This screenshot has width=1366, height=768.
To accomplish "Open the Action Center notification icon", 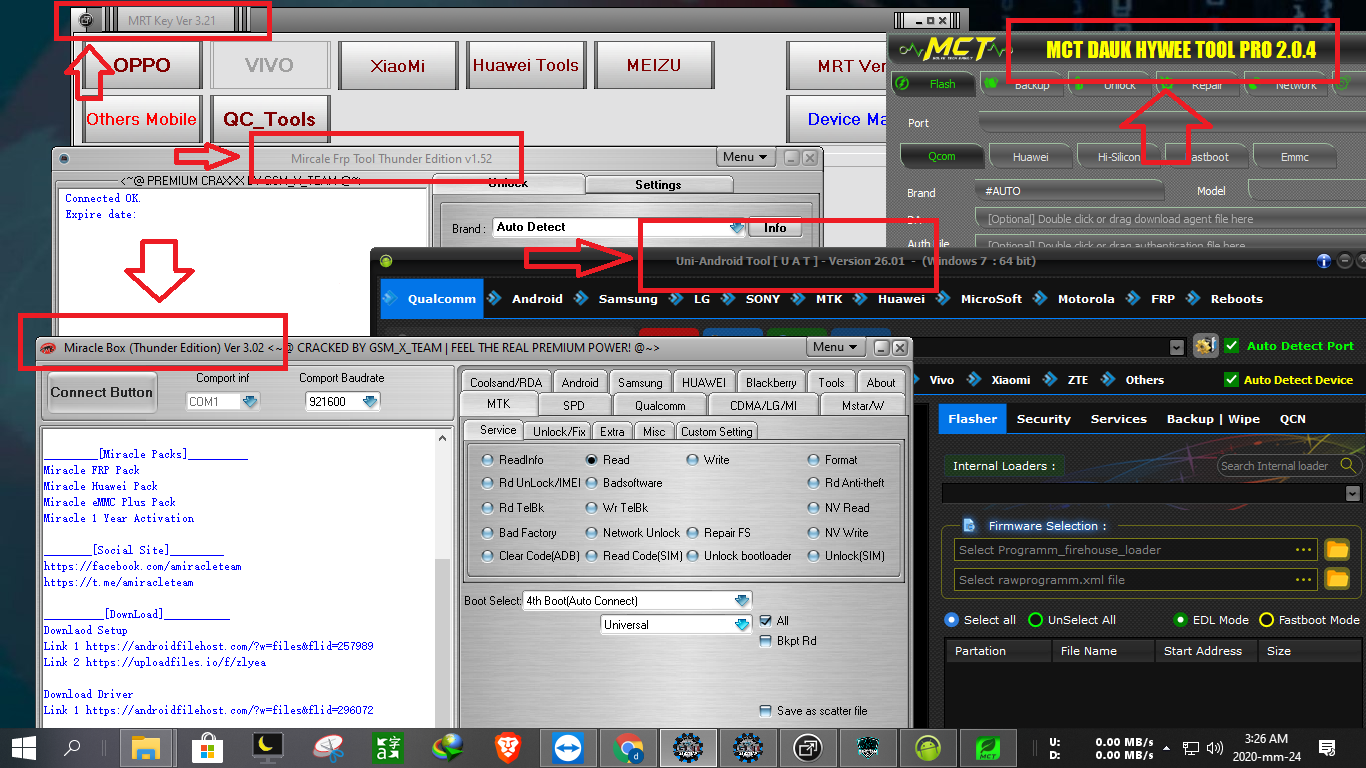I will (x=1326, y=747).
